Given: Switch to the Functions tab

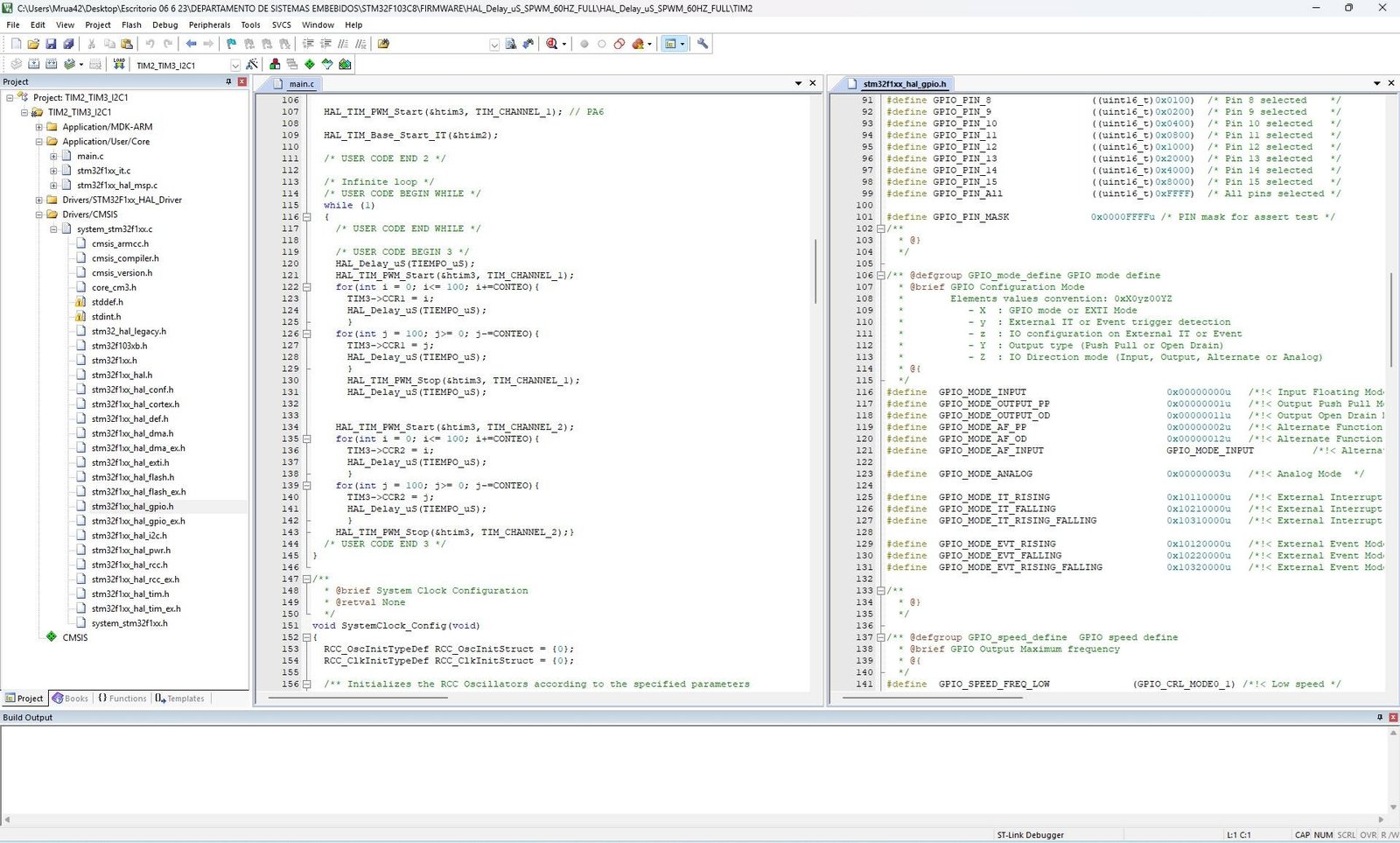Looking at the screenshot, I should tap(122, 699).
